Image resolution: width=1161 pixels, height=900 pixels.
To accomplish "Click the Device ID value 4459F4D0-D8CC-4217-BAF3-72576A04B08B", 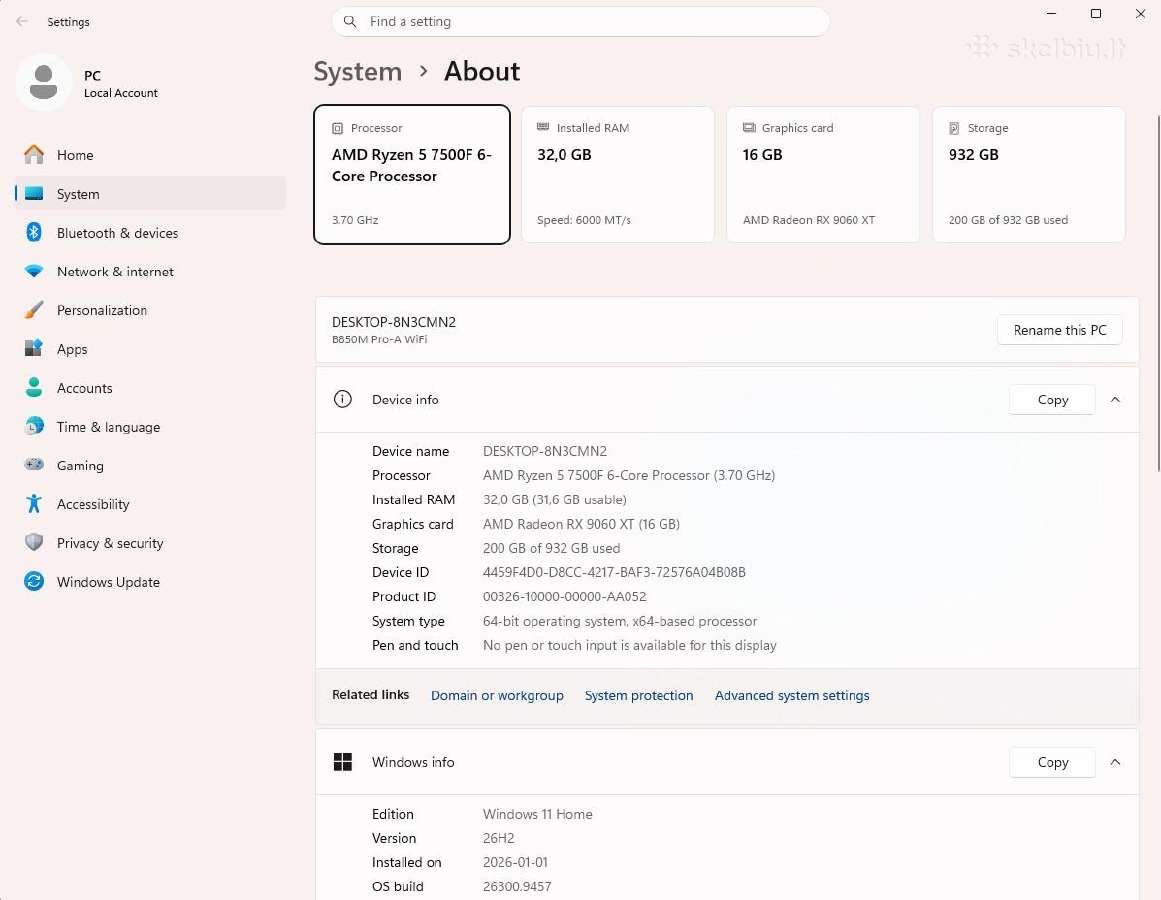I will tap(614, 572).
